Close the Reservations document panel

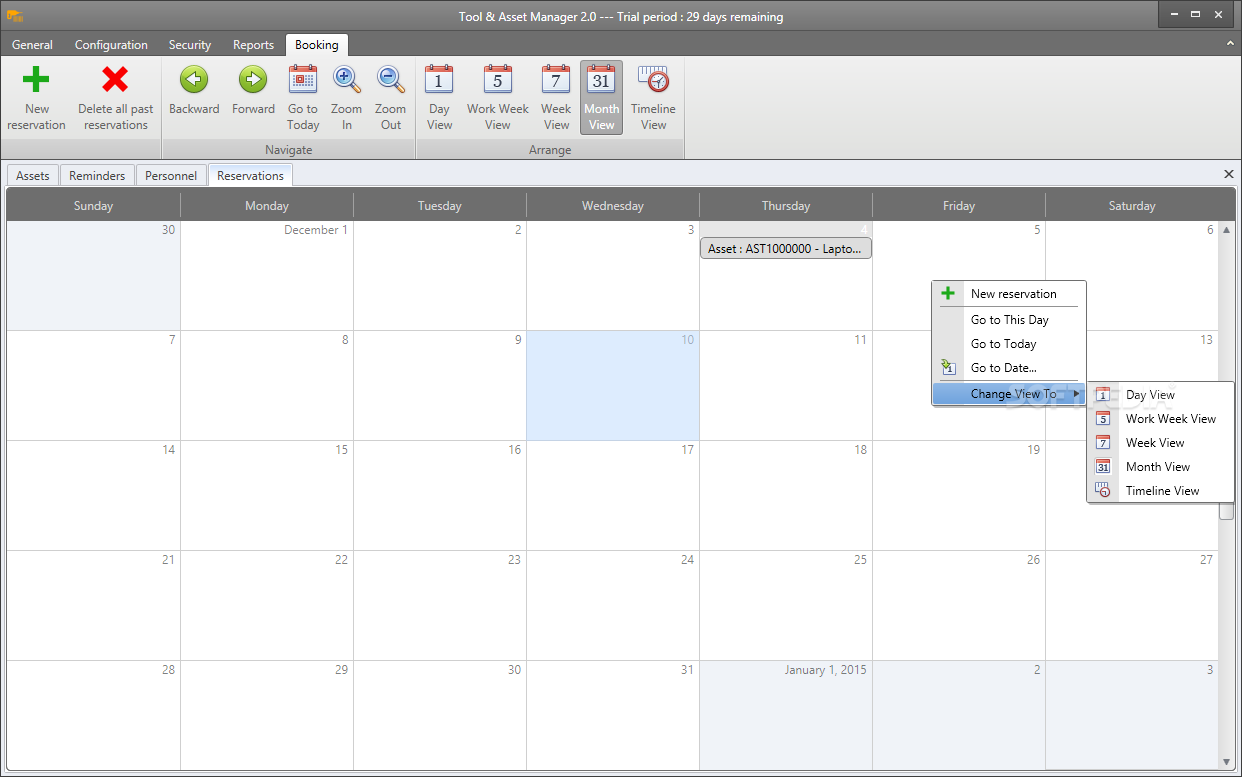(1229, 174)
